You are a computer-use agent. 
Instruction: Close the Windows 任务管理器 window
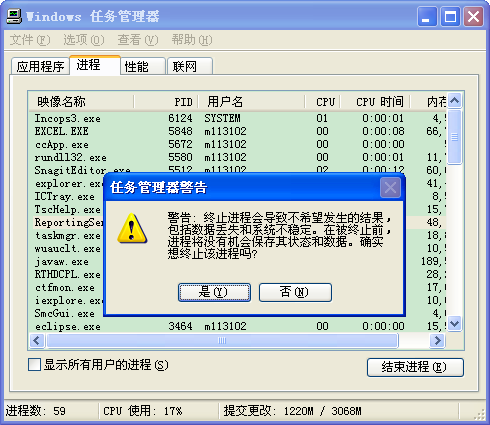474,16
